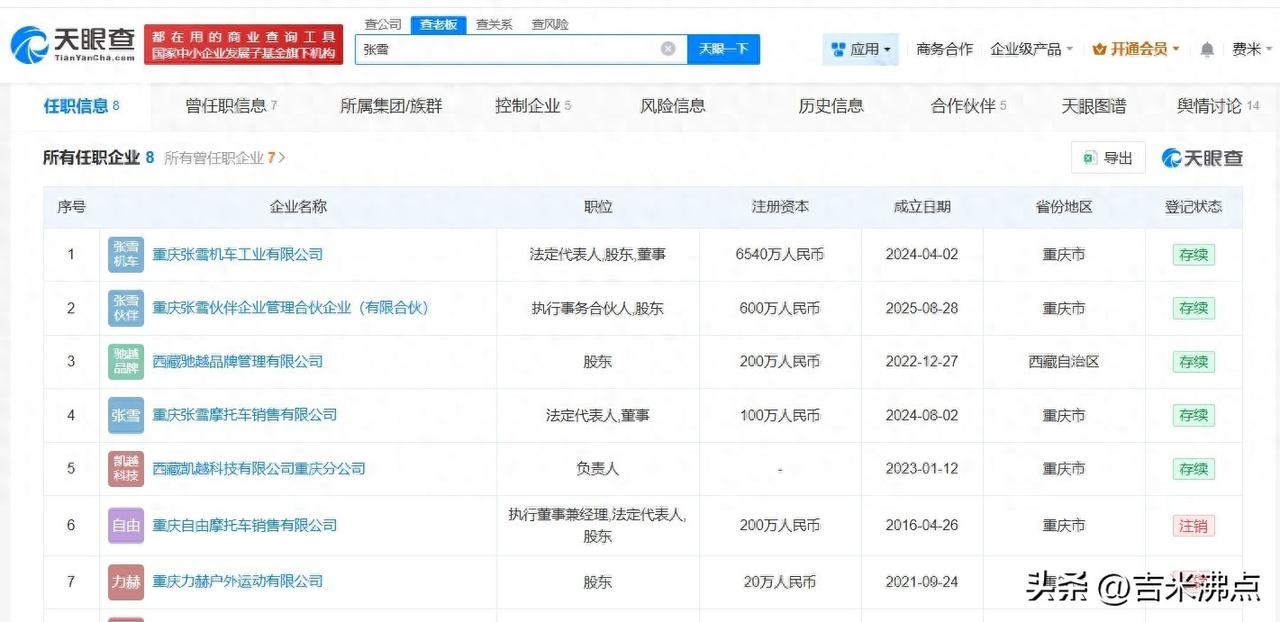Click the 商务合作 link
This screenshot has width=1280, height=622.
pyautogui.click(x=944, y=48)
